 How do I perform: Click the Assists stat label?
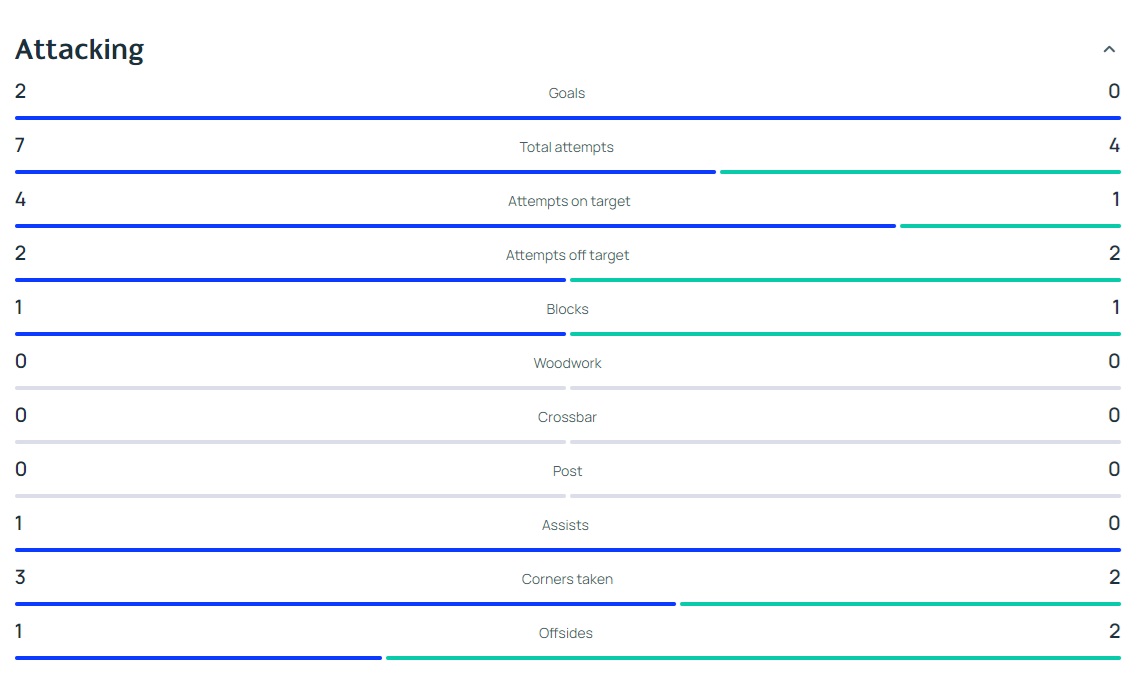[565, 525]
